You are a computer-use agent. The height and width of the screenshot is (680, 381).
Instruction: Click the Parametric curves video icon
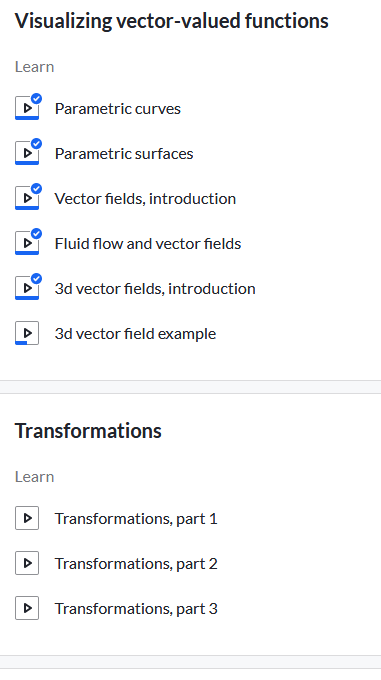27,108
